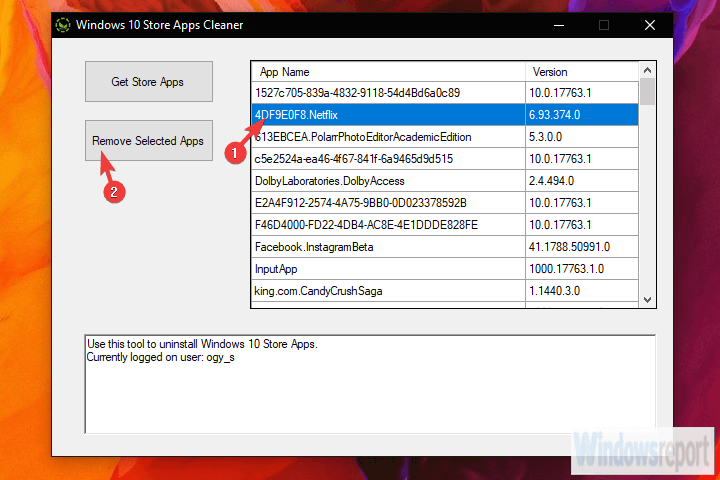
Task: Click scroll down arrow of app list
Action: point(647,299)
